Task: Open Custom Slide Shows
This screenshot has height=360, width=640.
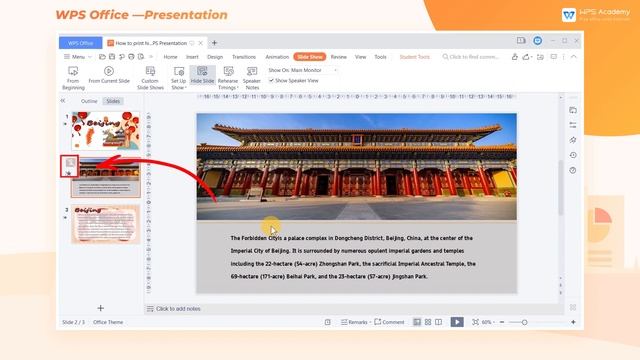Action: [150, 77]
